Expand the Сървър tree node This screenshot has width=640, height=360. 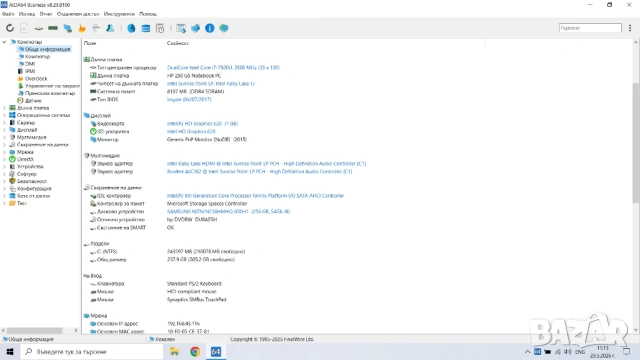point(4,122)
